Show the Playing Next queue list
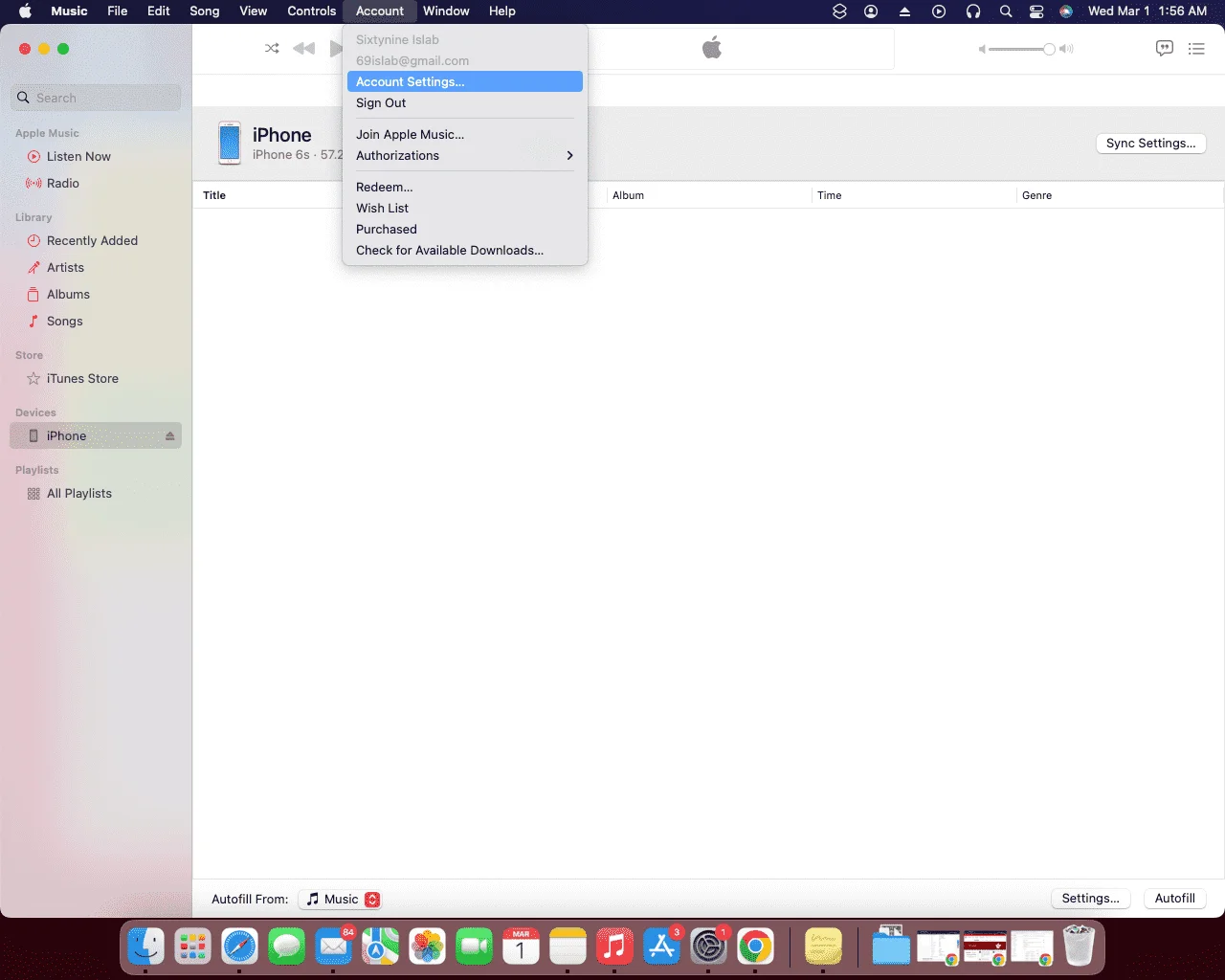The image size is (1225, 980). (1196, 49)
